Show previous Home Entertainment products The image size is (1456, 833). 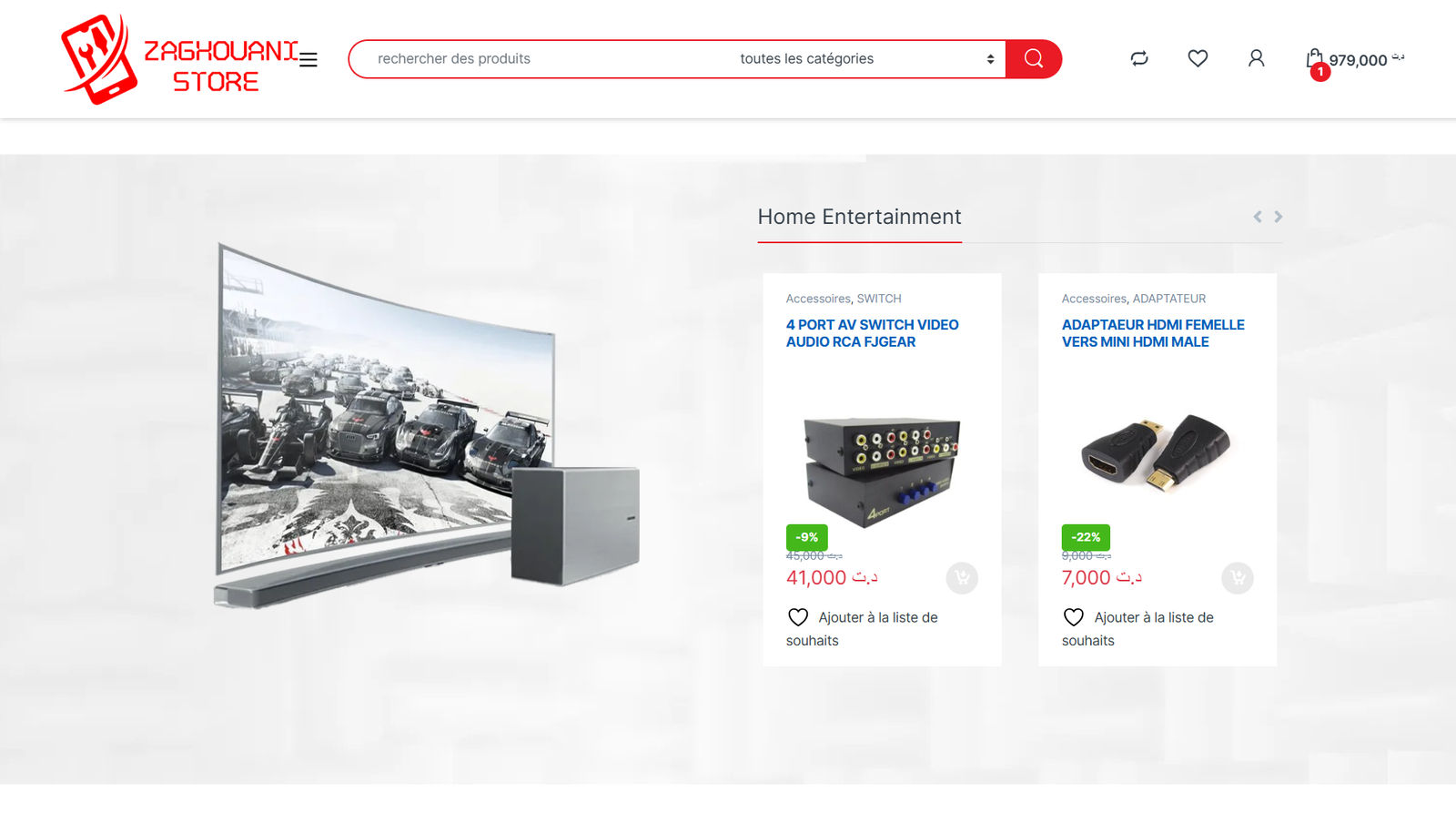[x=1258, y=217]
